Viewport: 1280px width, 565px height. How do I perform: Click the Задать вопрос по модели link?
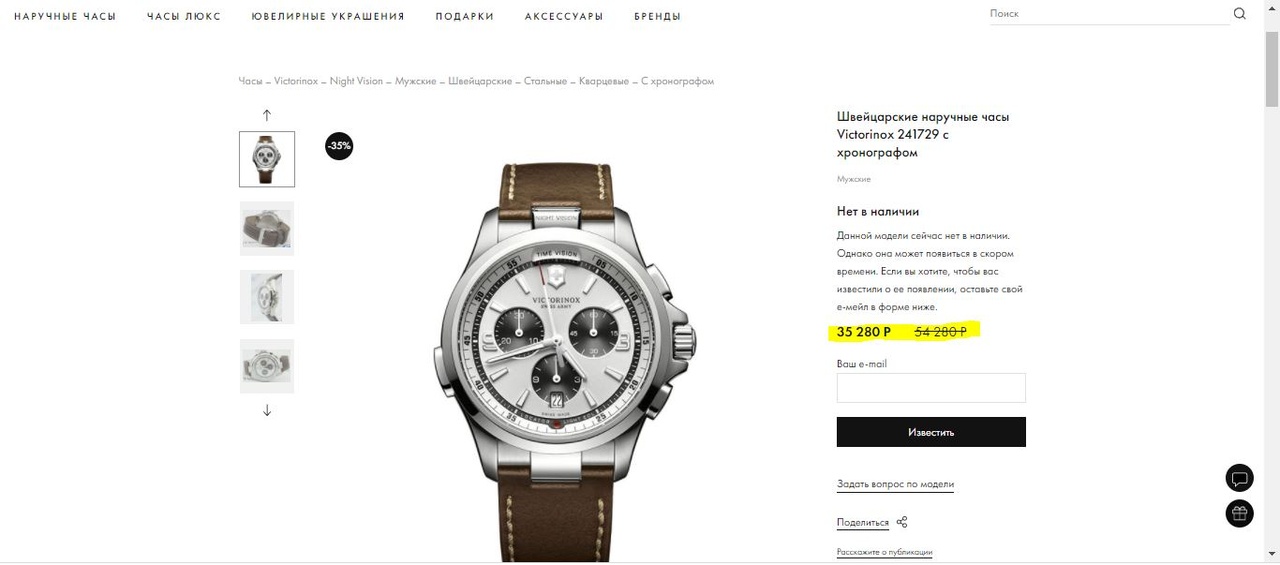click(895, 484)
